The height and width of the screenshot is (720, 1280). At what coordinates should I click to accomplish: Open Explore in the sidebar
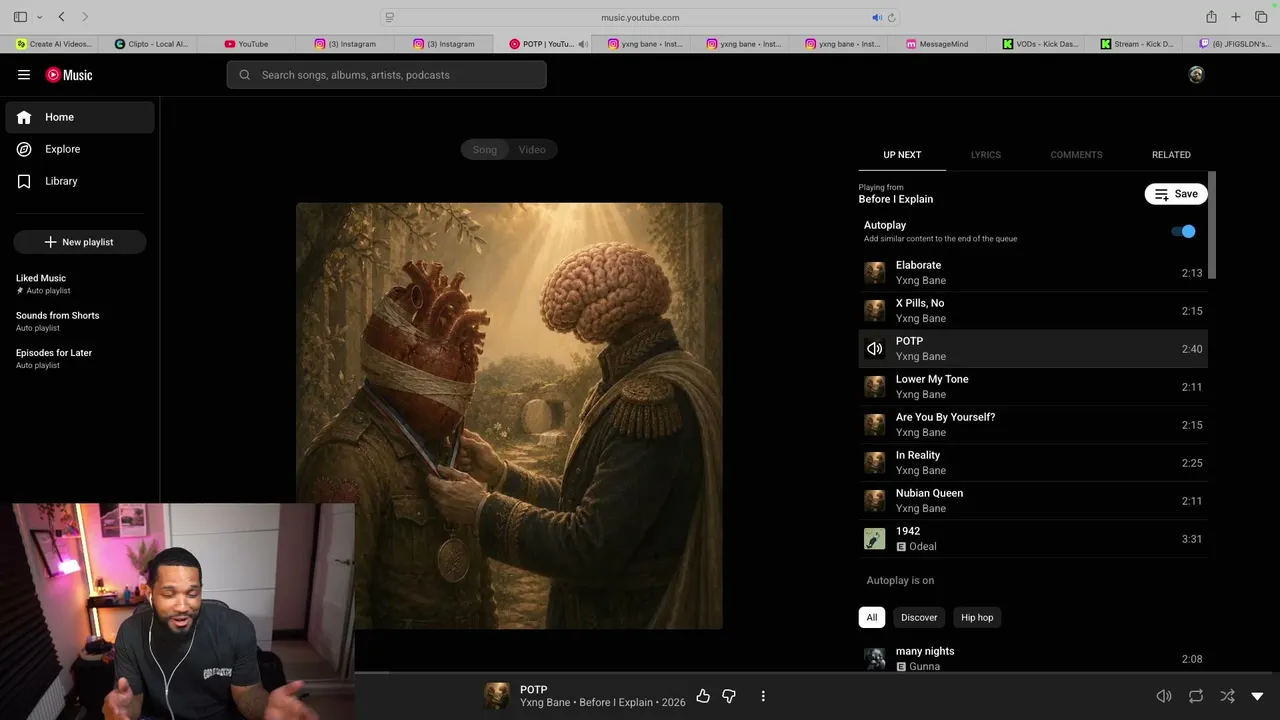pyautogui.click(x=80, y=149)
